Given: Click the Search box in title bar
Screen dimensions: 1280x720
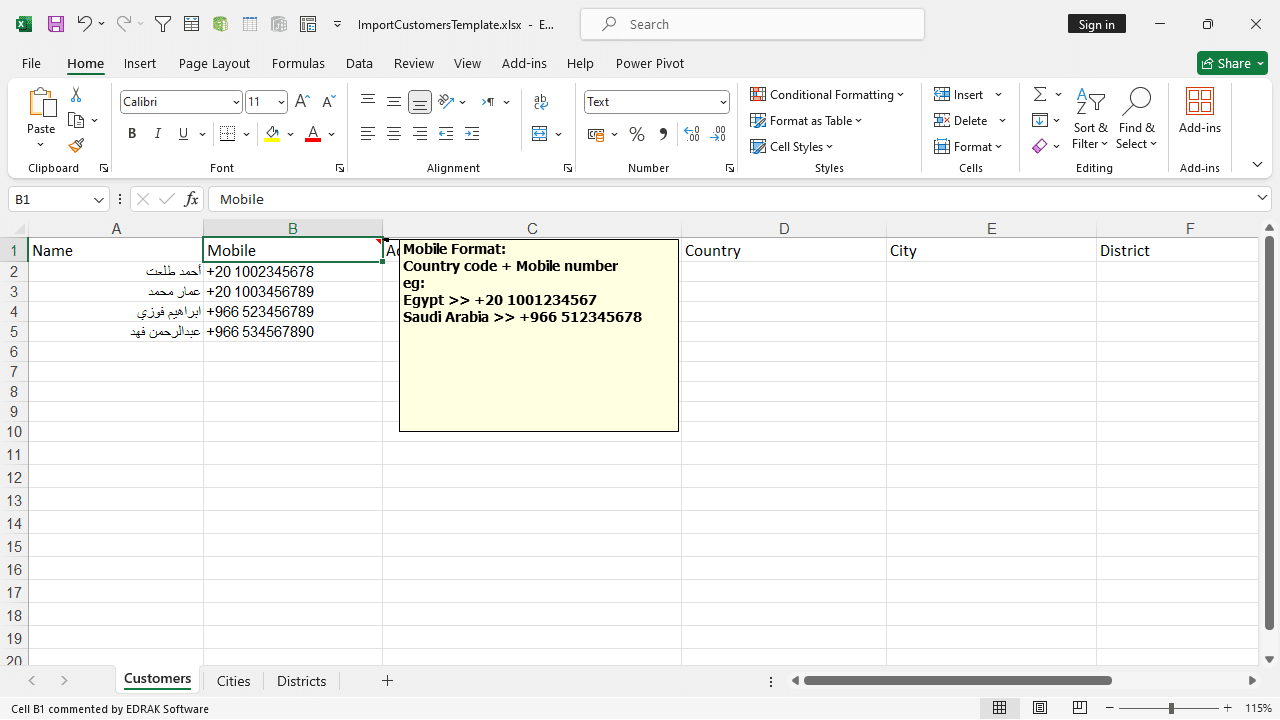Looking at the screenshot, I should coord(752,24).
